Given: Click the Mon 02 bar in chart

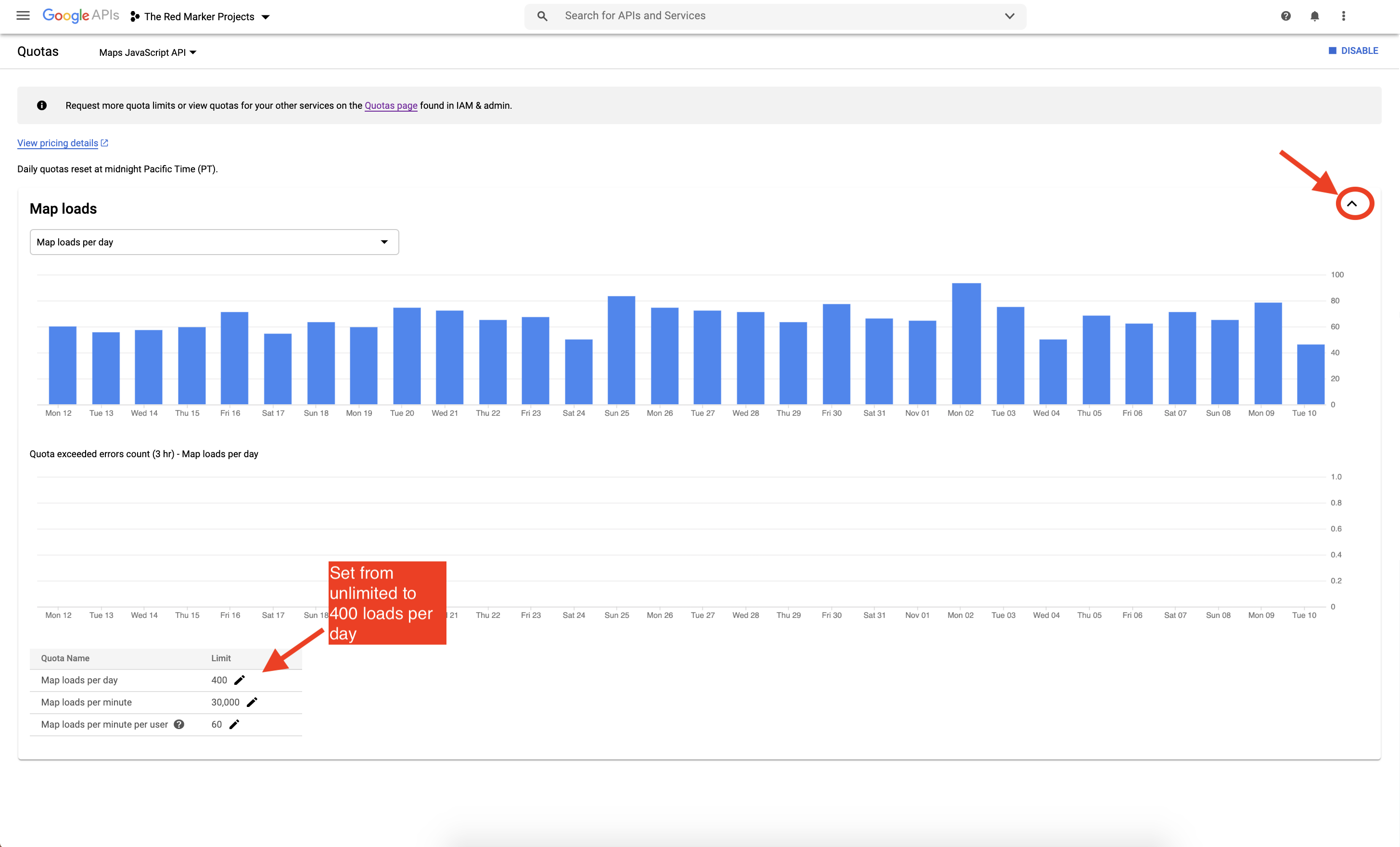Looking at the screenshot, I should [966, 344].
